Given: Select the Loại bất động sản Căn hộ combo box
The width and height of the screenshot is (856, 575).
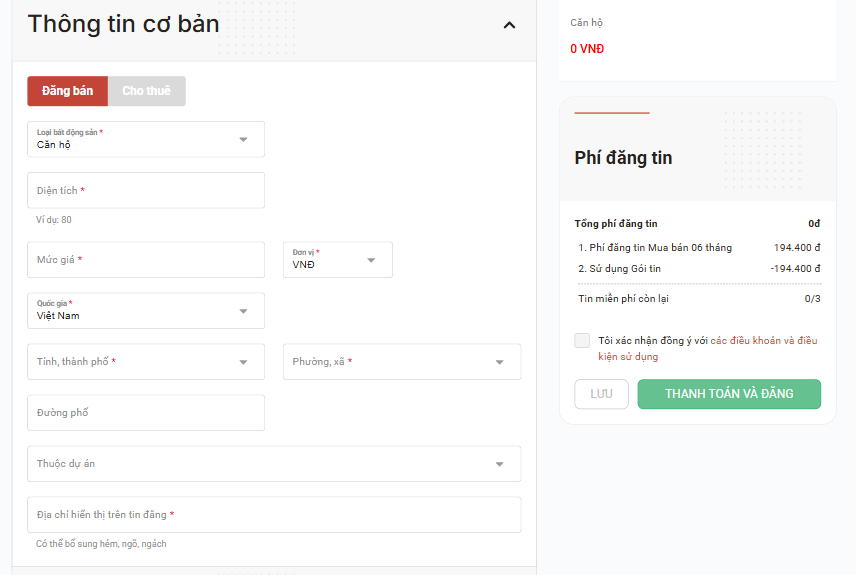Looking at the screenshot, I should pos(146,139).
